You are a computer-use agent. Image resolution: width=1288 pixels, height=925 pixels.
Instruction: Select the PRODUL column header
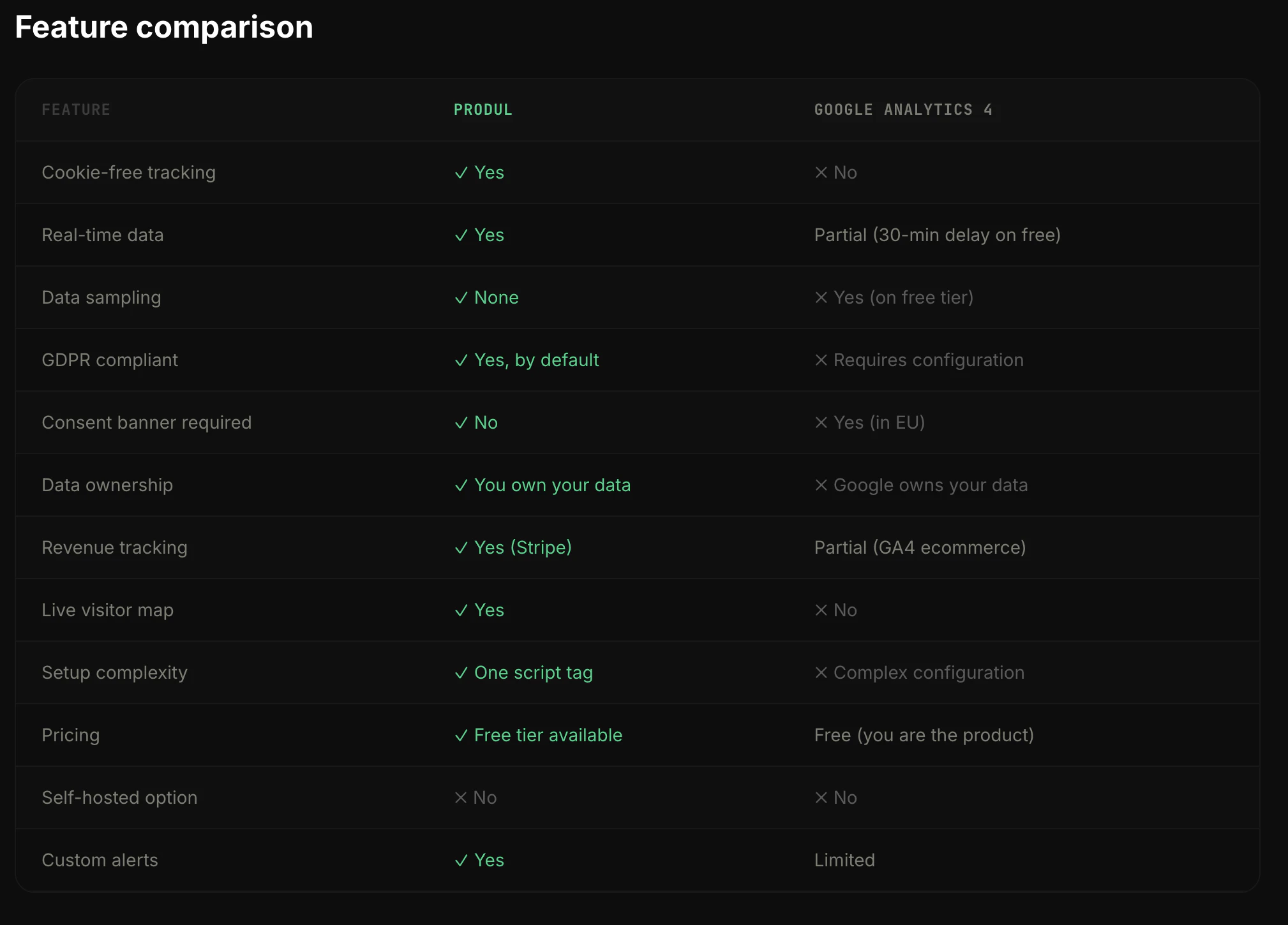(483, 110)
